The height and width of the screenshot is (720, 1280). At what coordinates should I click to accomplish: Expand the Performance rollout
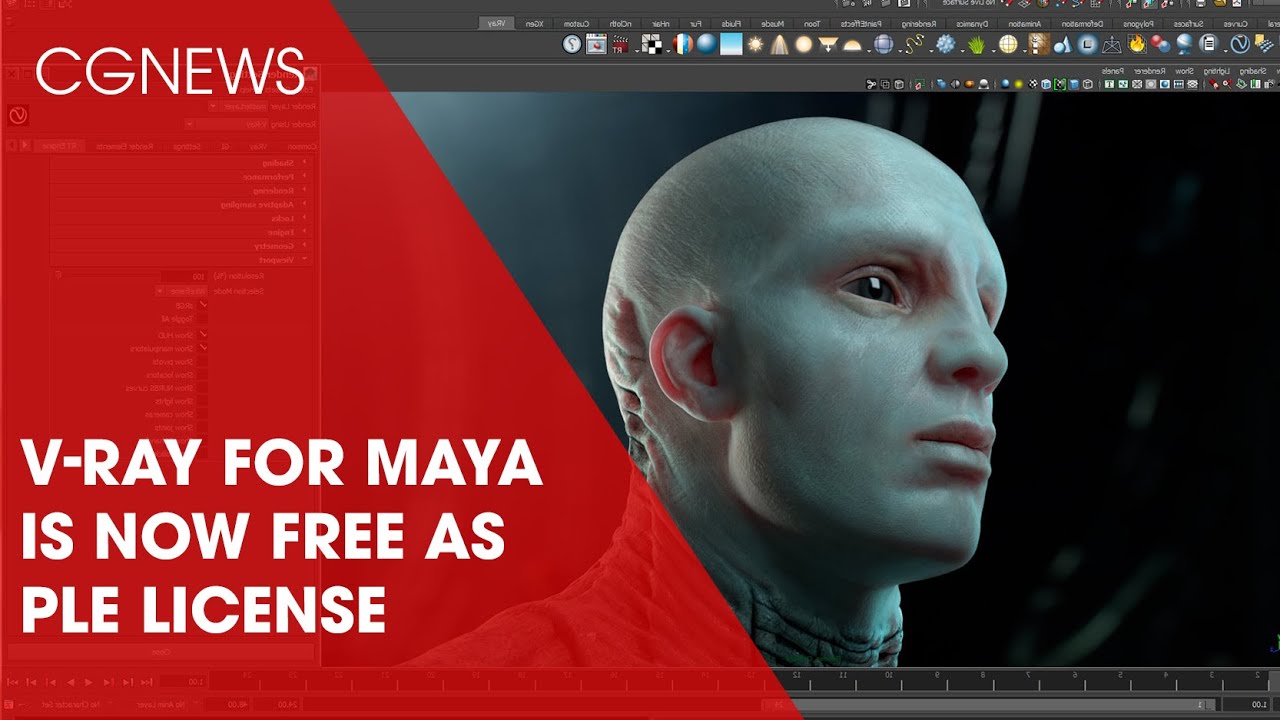click(x=181, y=176)
